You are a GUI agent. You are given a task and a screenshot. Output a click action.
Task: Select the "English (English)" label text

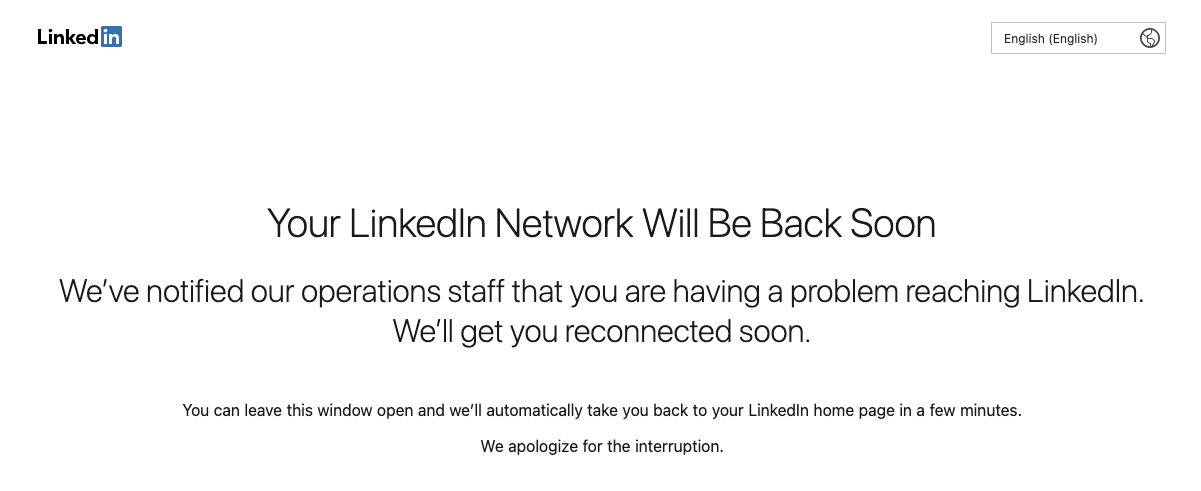pyautogui.click(x=1050, y=39)
